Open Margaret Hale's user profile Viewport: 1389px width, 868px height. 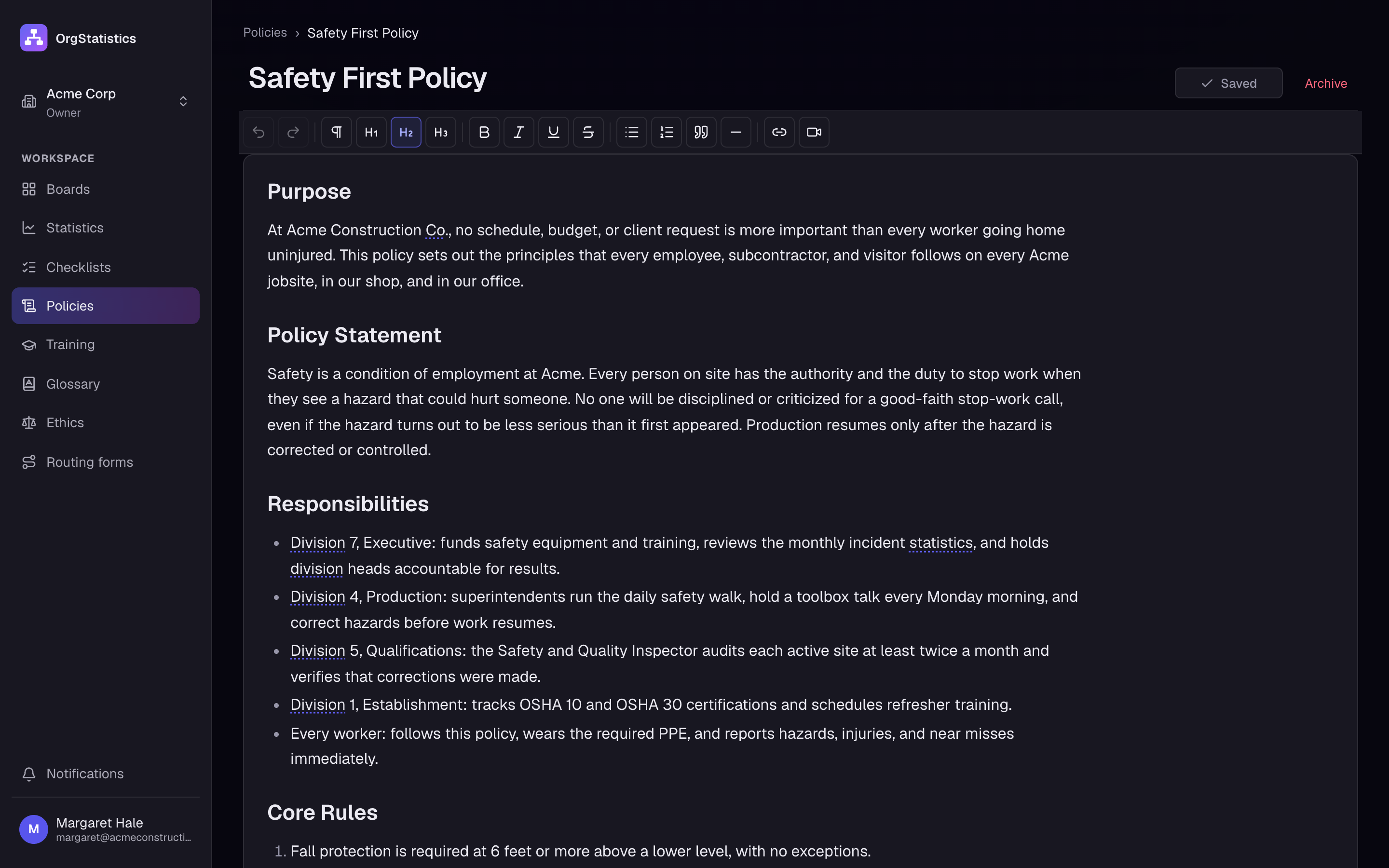pos(106,829)
